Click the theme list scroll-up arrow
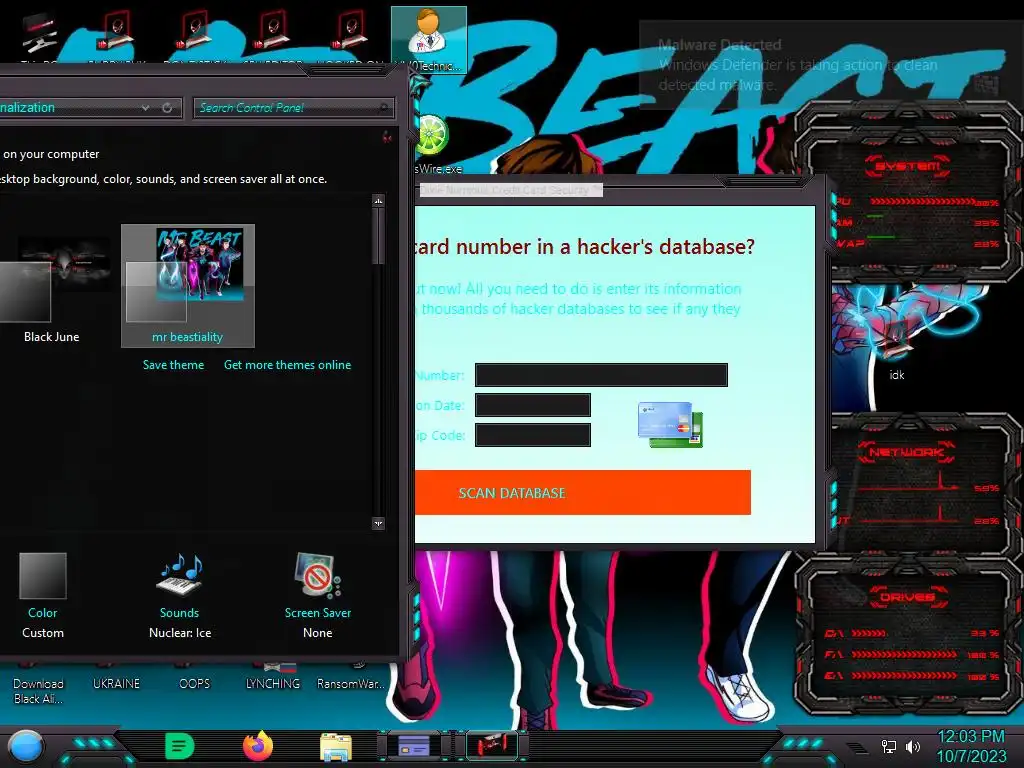The width and height of the screenshot is (1024, 768). pyautogui.click(x=378, y=201)
